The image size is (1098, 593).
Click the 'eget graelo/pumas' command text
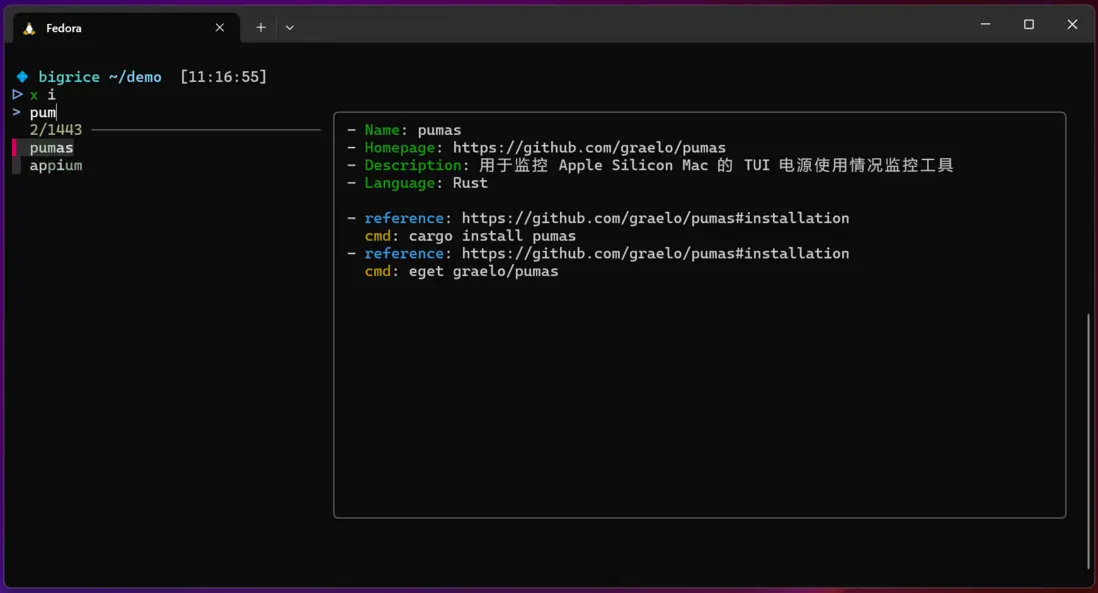coord(483,272)
